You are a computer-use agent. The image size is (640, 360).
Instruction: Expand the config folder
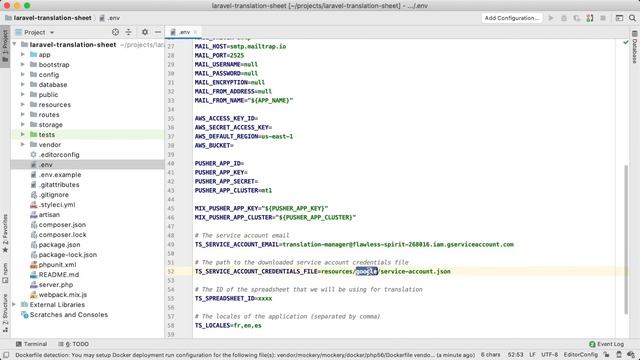tap(23, 74)
